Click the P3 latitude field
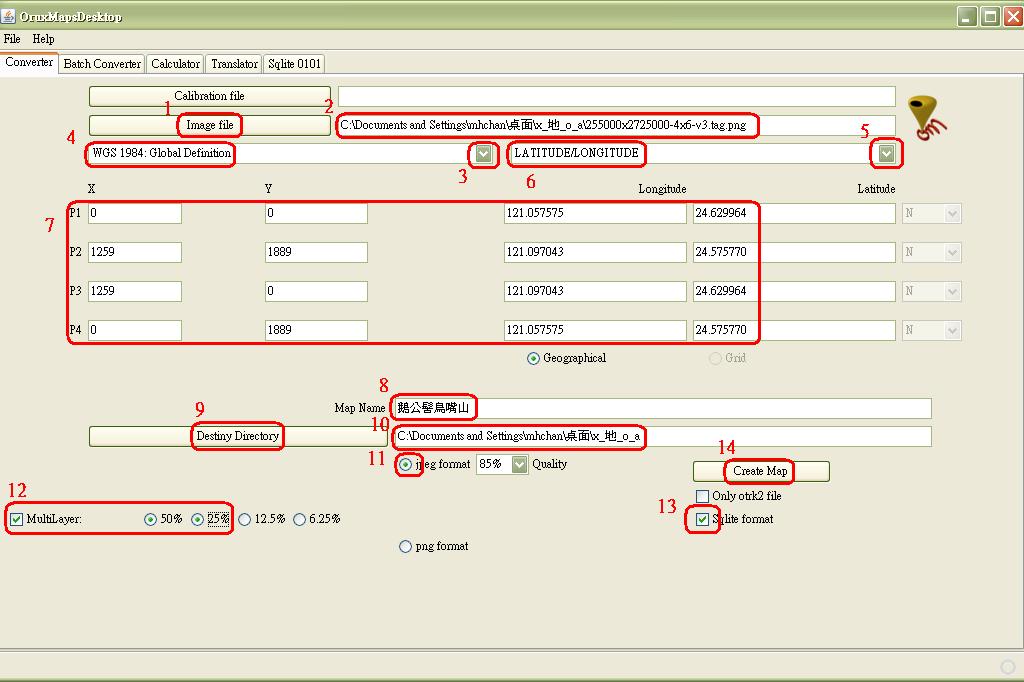This screenshot has width=1024, height=682. pos(794,291)
